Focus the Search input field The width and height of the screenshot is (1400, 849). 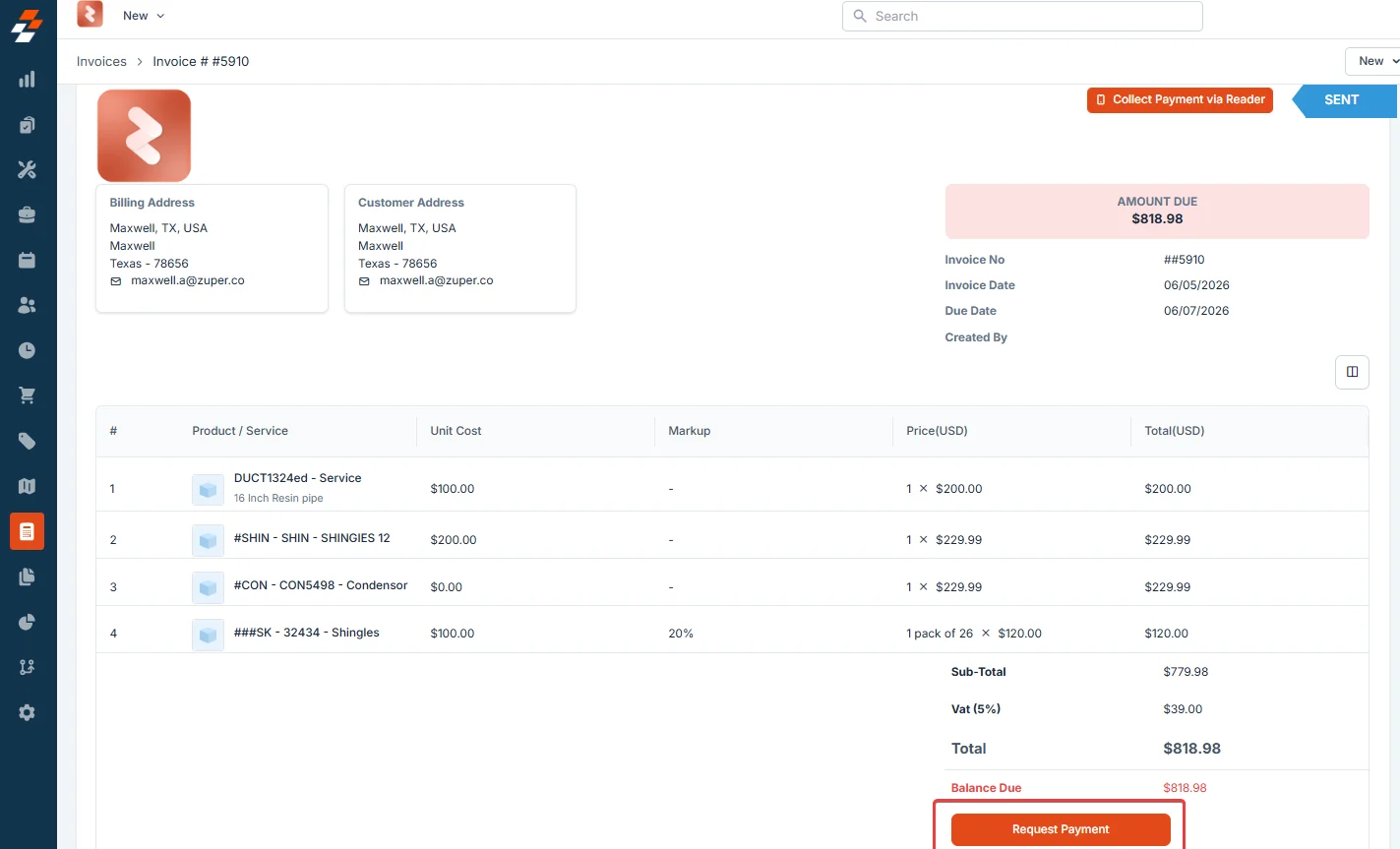[x=1022, y=16]
